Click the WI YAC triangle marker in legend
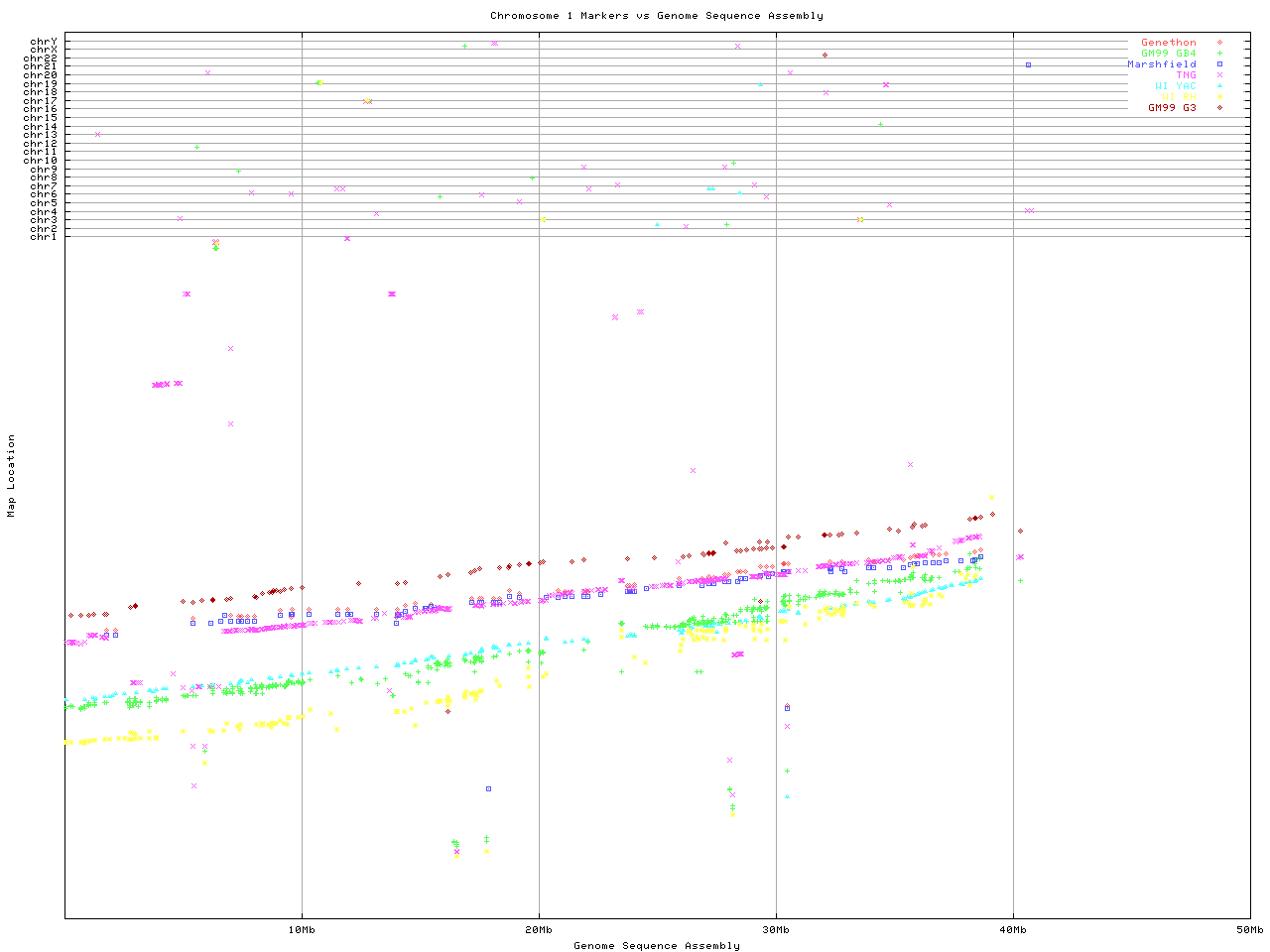 click(1219, 86)
